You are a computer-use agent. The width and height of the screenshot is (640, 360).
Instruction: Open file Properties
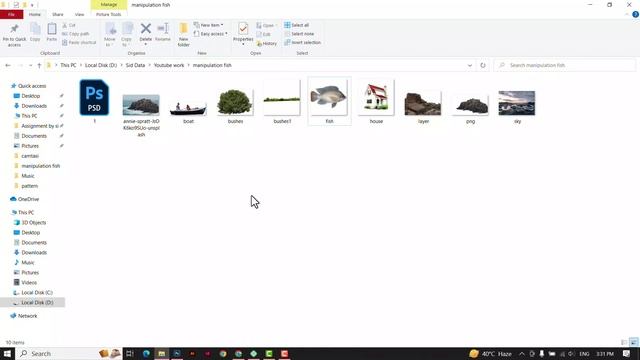click(x=243, y=33)
